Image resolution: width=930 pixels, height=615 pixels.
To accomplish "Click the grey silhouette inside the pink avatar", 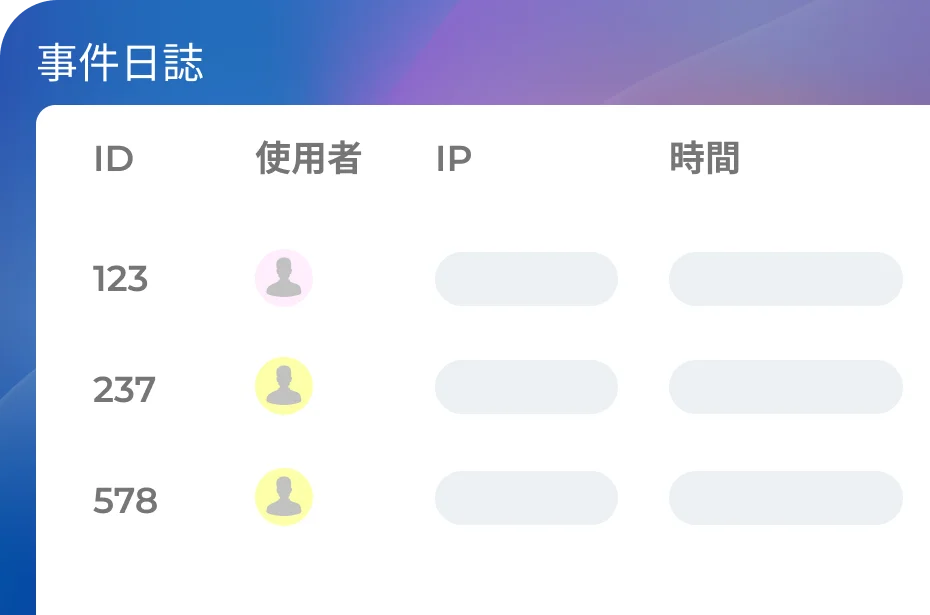I will 284,278.
